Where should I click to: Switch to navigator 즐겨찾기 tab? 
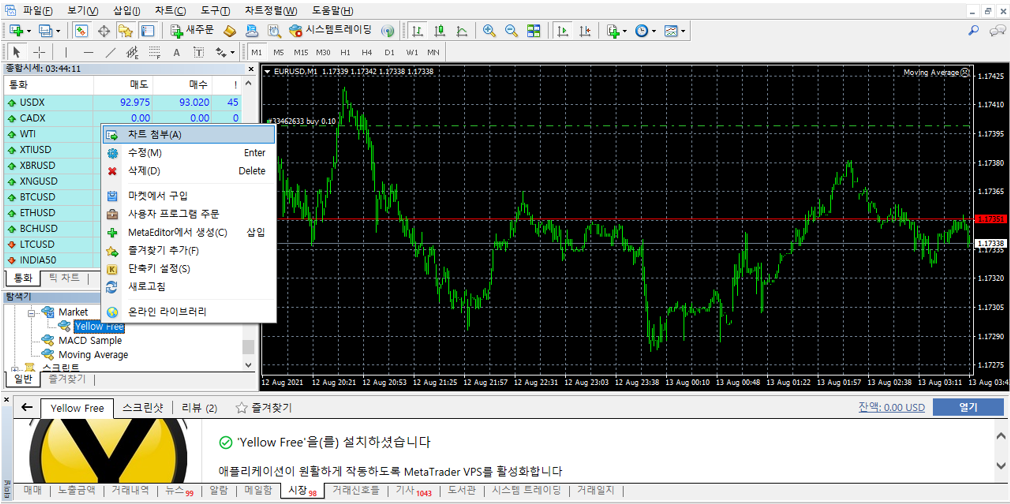coord(66,379)
